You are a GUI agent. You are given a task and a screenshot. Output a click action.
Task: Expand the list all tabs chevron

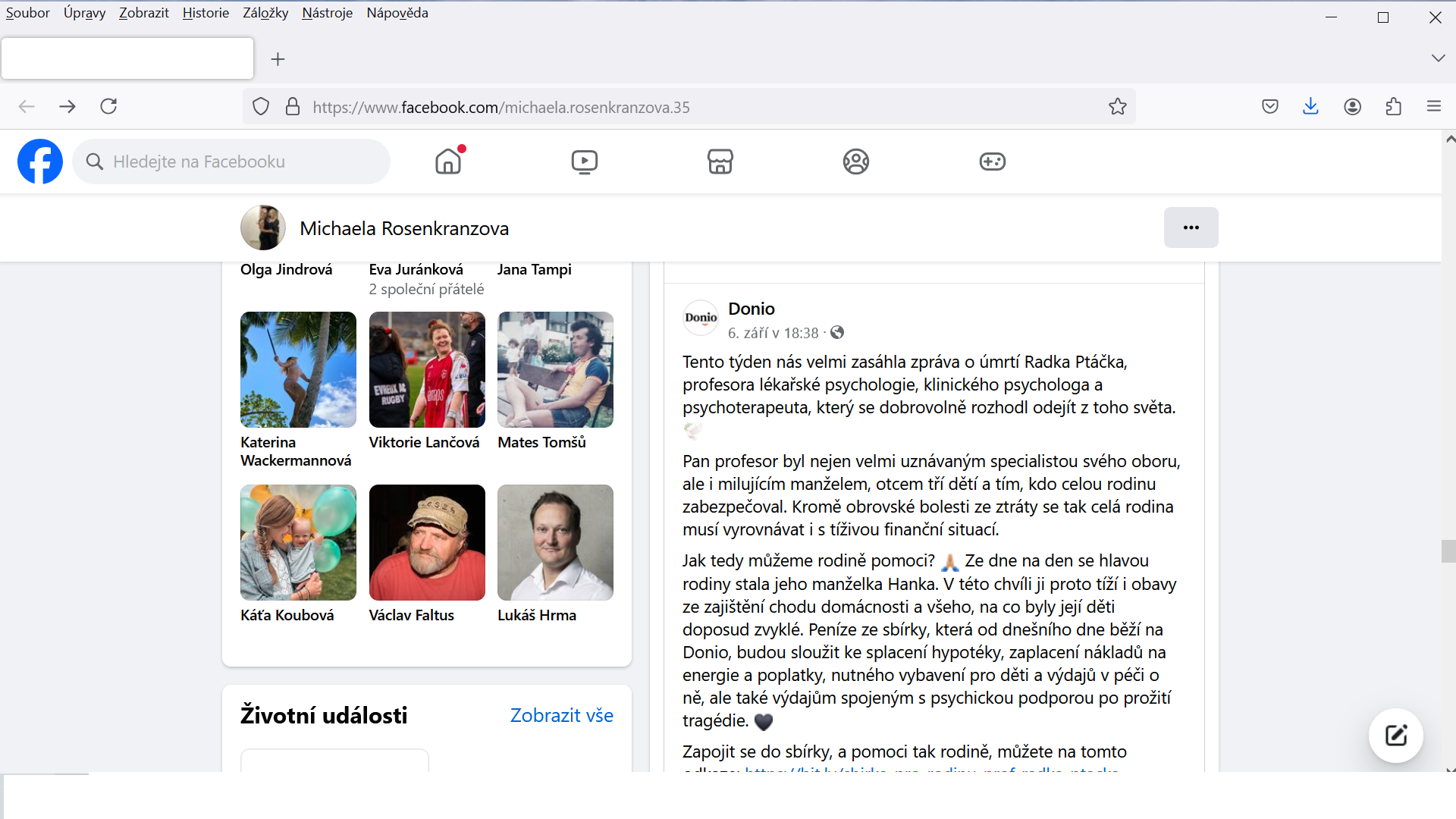click(x=1438, y=58)
